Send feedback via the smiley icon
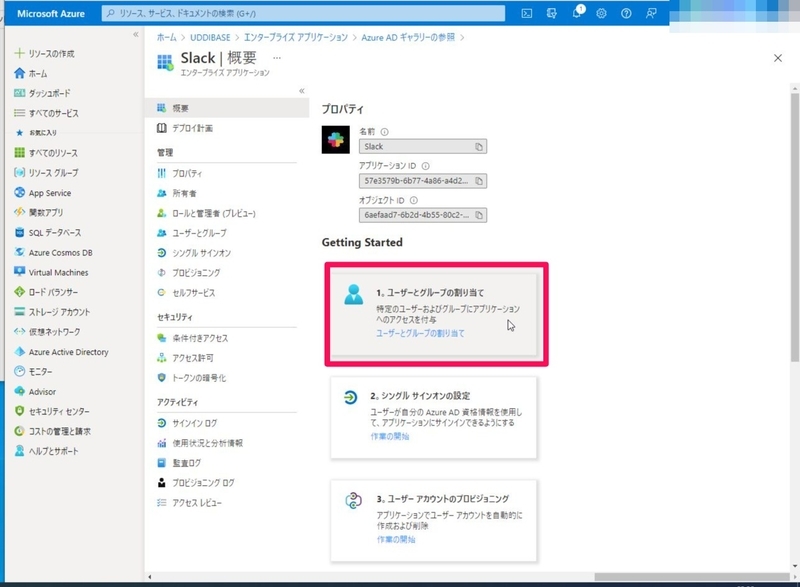Viewport: 800px width, 587px height. click(x=651, y=12)
